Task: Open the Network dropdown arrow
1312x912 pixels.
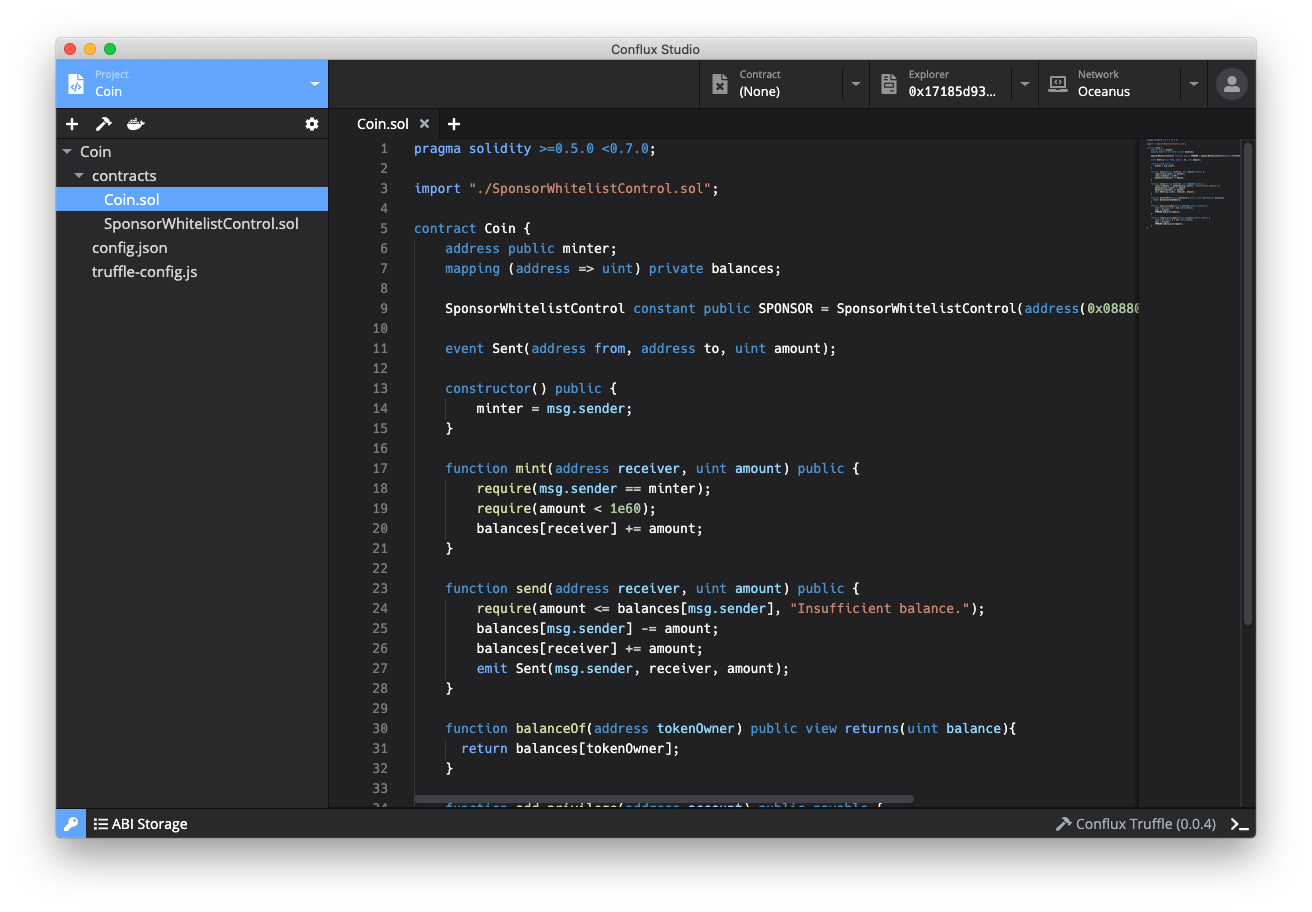Action: tap(1194, 84)
